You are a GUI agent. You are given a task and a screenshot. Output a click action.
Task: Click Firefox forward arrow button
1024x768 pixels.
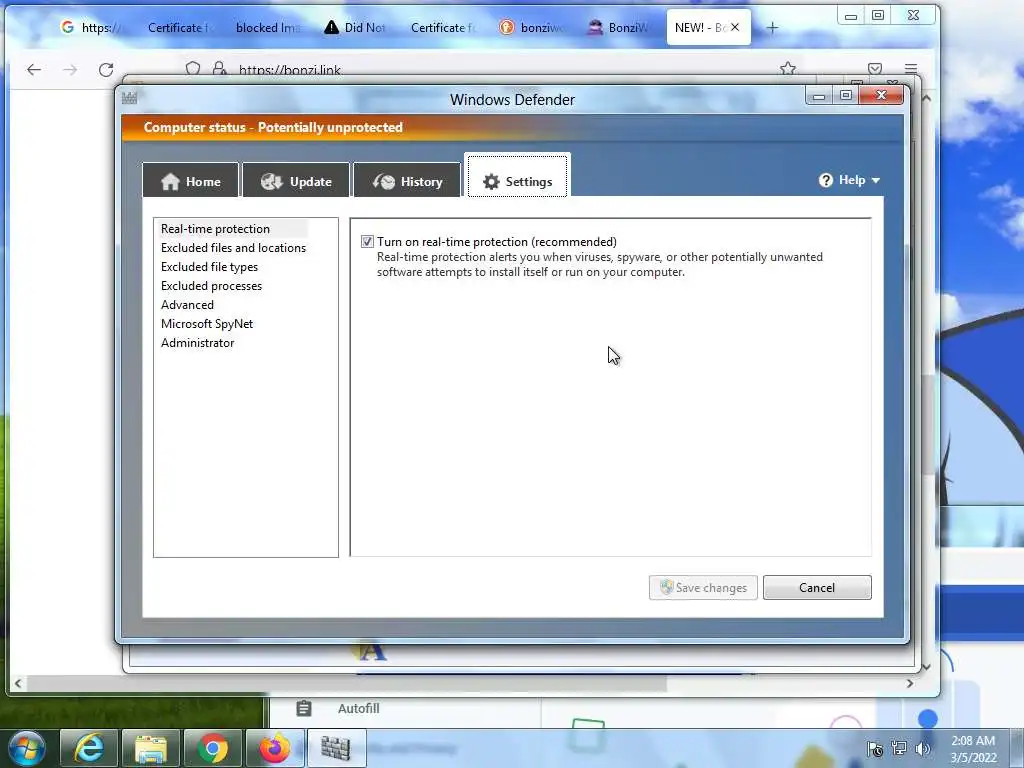70,70
